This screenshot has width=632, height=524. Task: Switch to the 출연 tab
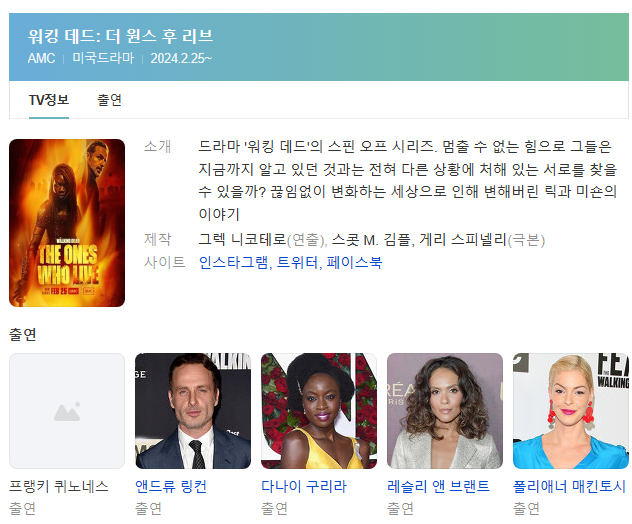tap(109, 100)
